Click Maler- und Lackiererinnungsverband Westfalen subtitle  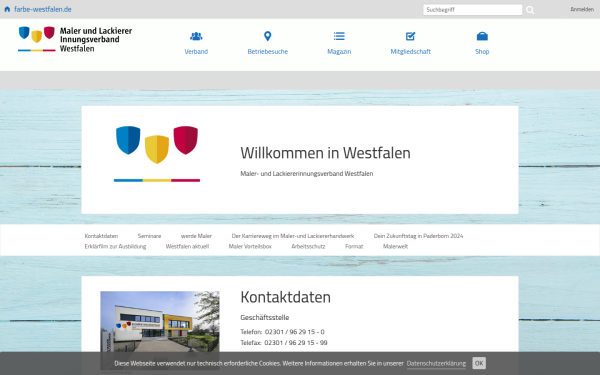307,173
